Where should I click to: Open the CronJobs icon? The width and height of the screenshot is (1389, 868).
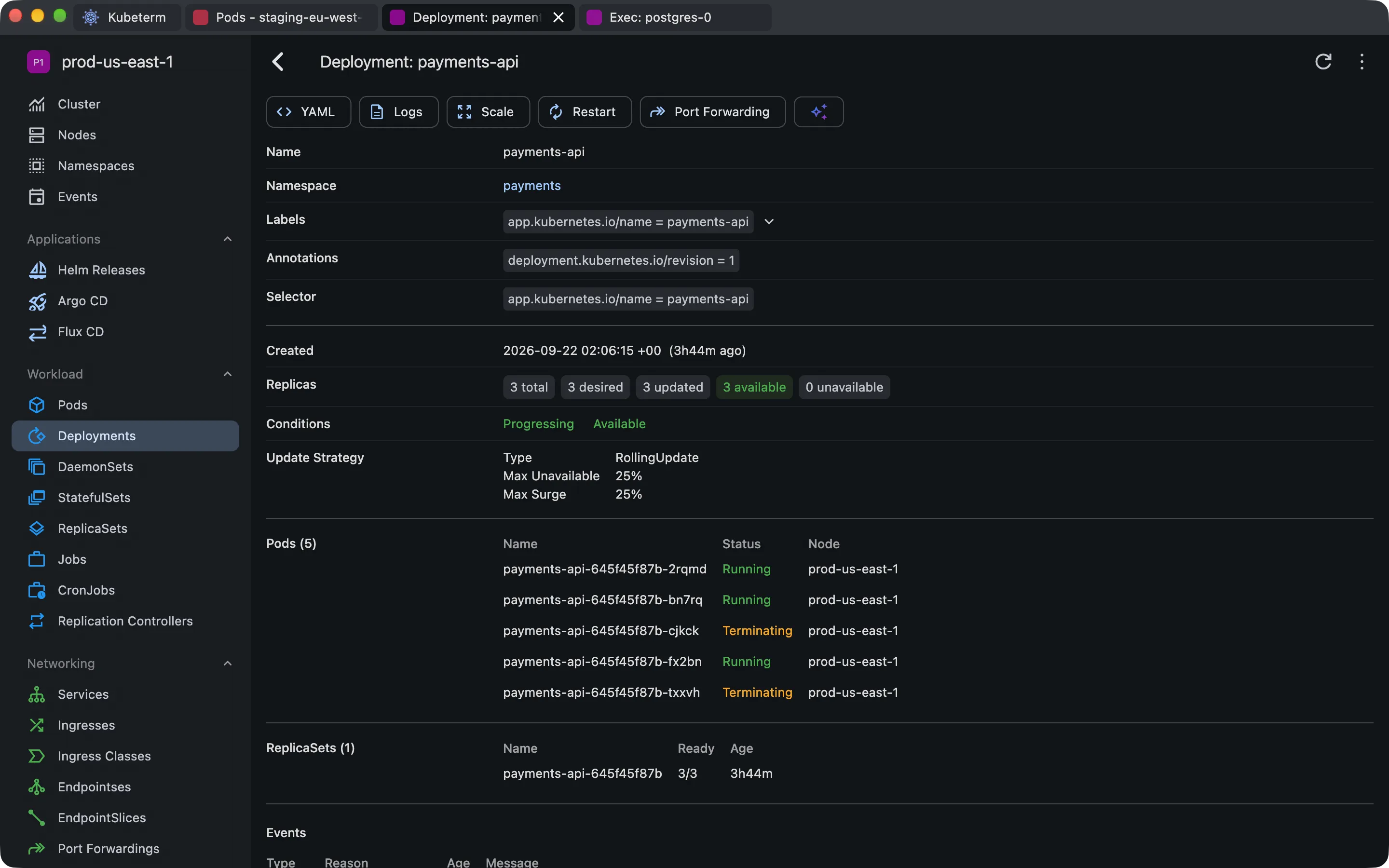(x=37, y=590)
